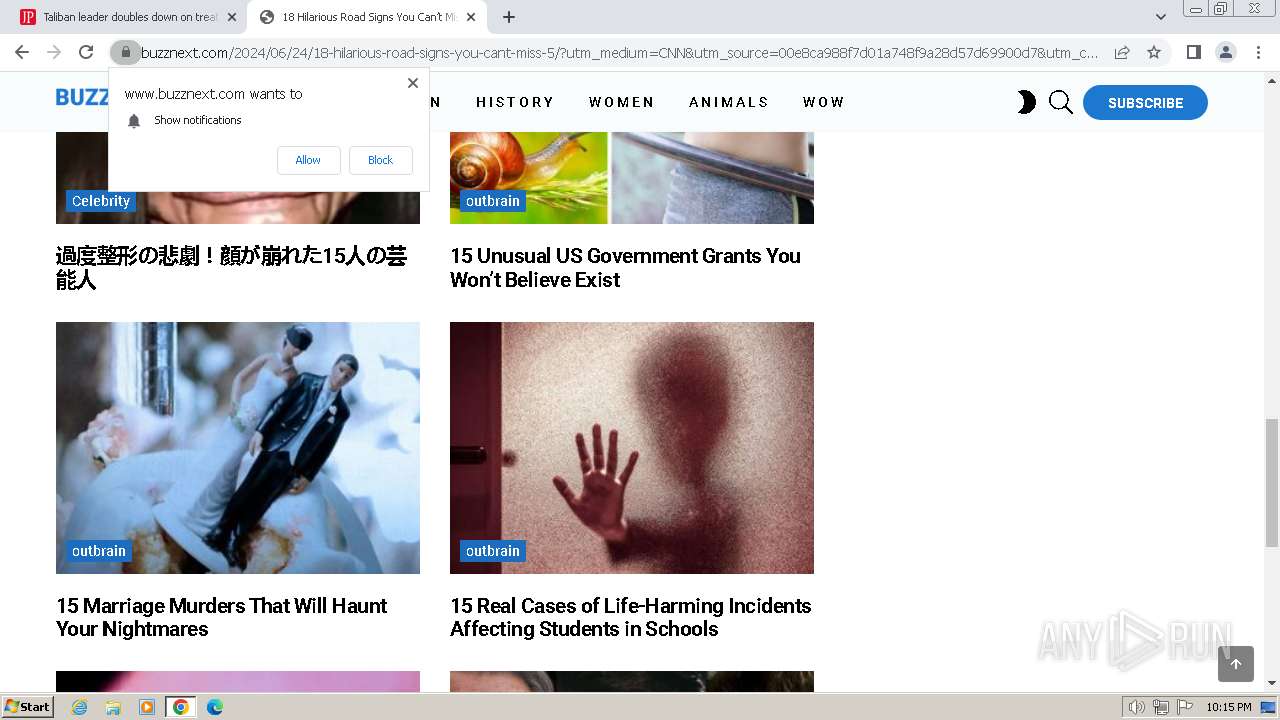1280x720 pixels.
Task: Click outbrain tag on hand silhouette image
Action: click(493, 551)
